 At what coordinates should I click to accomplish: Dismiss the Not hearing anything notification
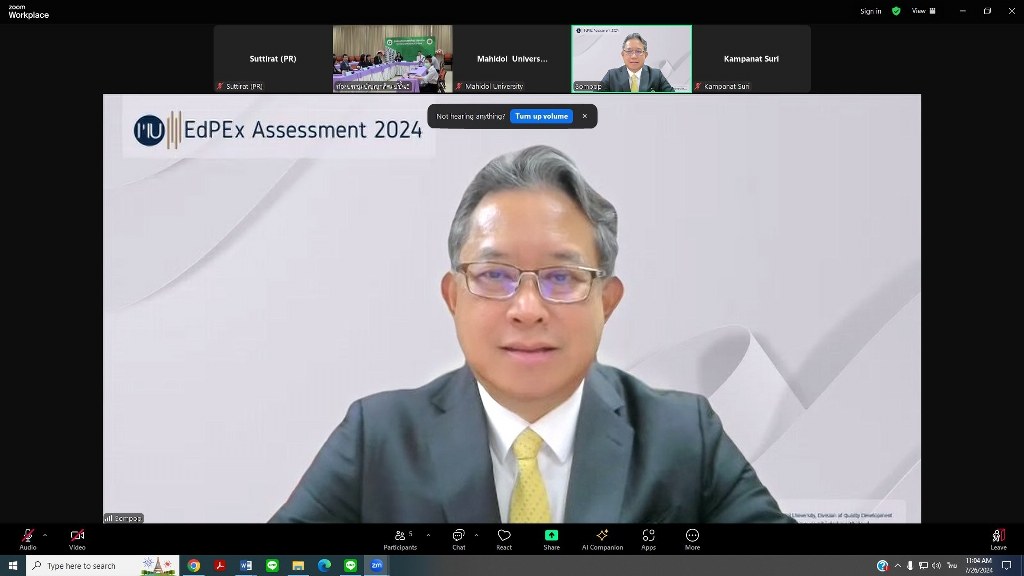(x=584, y=116)
